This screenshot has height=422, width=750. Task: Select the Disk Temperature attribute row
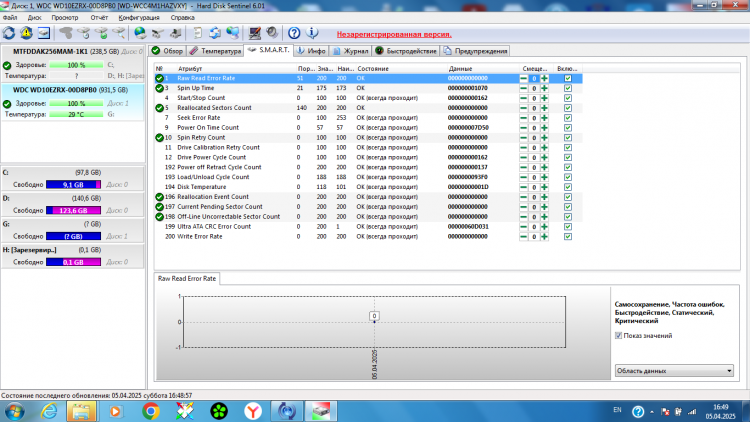coord(368,187)
